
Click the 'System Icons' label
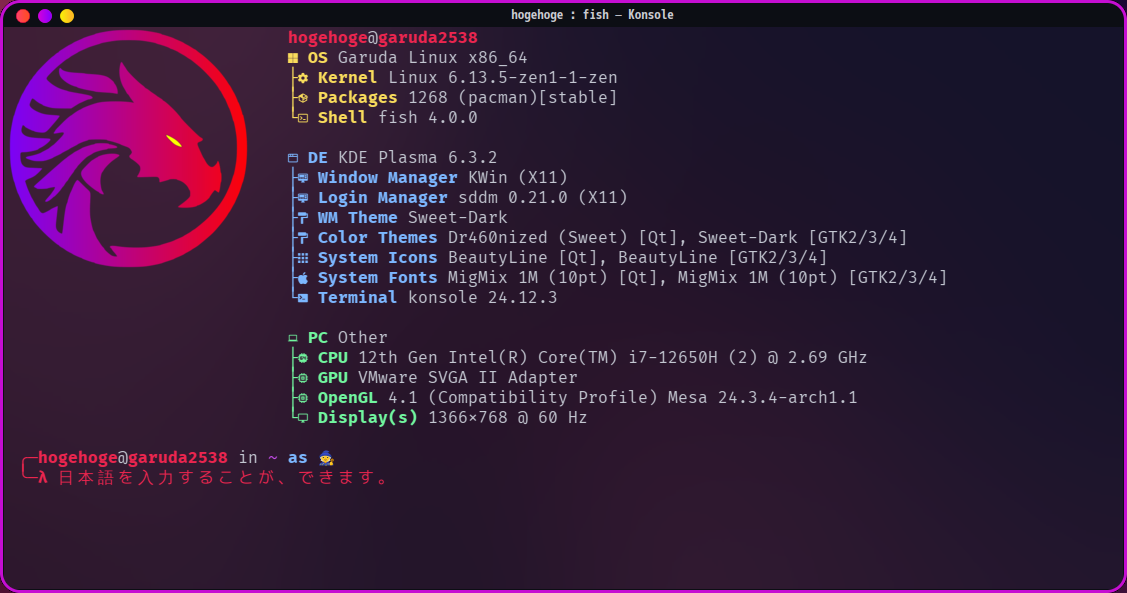(x=377, y=257)
